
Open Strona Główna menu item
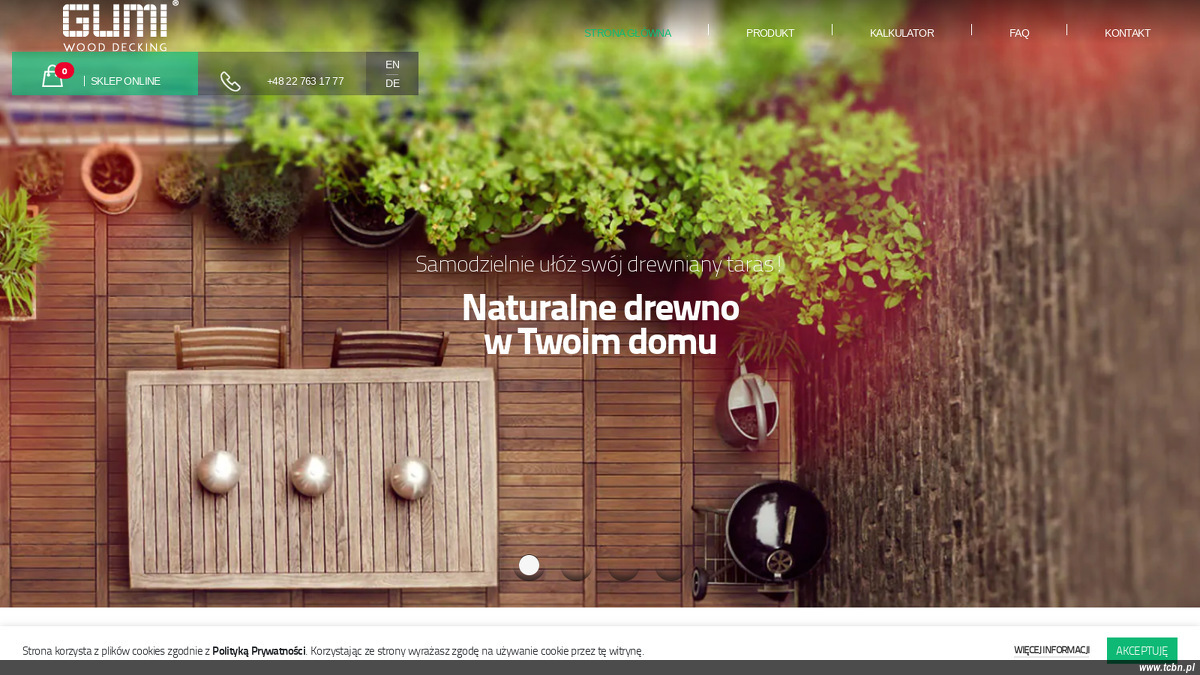coord(628,33)
